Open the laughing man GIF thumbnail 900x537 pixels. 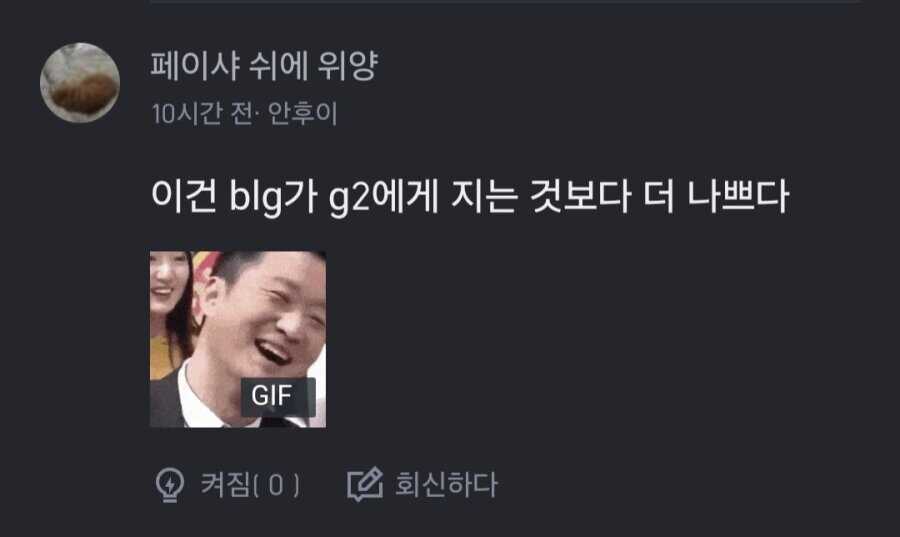pos(238,339)
